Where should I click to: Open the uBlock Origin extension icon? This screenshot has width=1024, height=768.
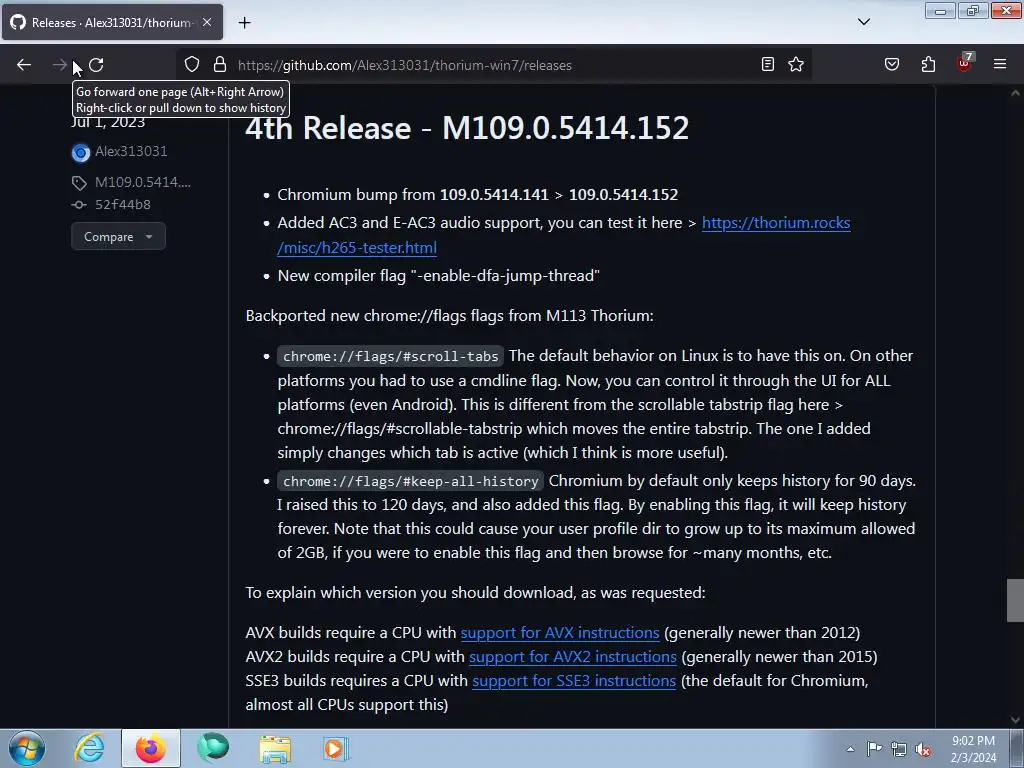[965, 63]
